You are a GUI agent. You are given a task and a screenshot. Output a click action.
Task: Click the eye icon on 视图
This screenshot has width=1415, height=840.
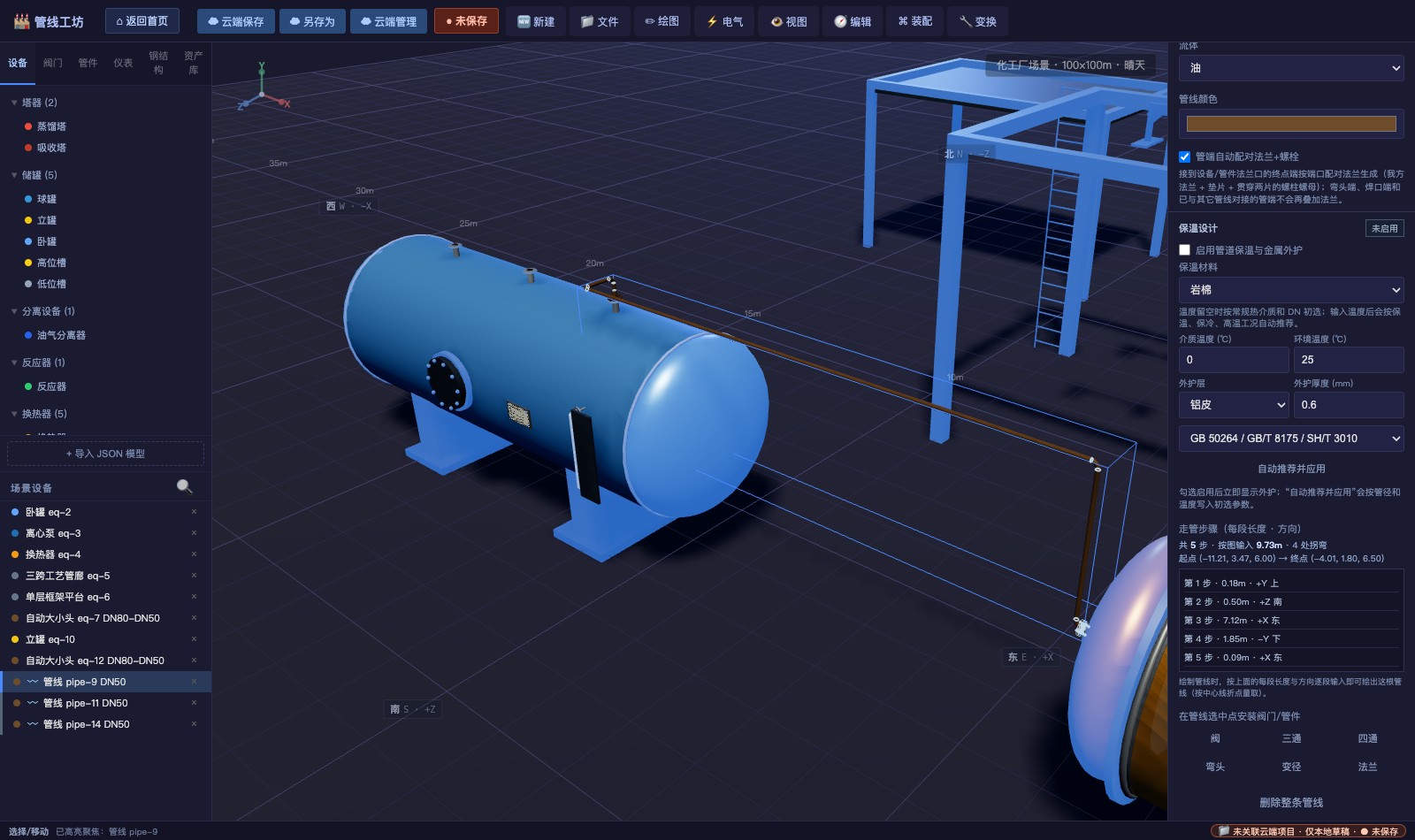(776, 21)
